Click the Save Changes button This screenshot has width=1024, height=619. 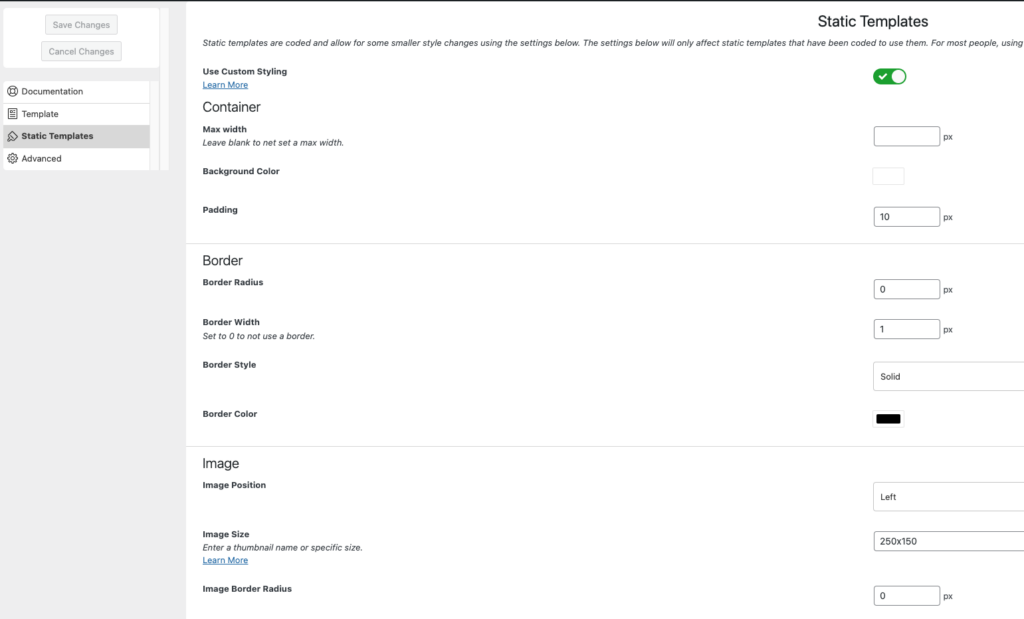click(x=81, y=25)
